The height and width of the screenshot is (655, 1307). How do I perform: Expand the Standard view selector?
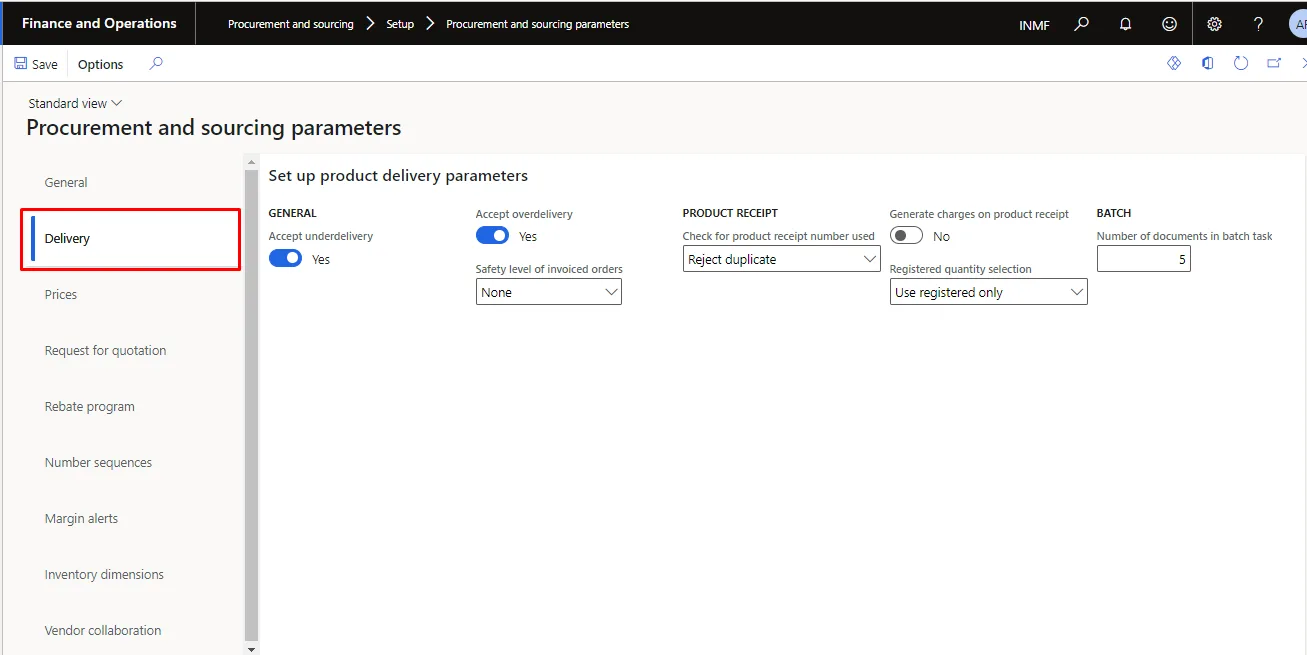75,103
